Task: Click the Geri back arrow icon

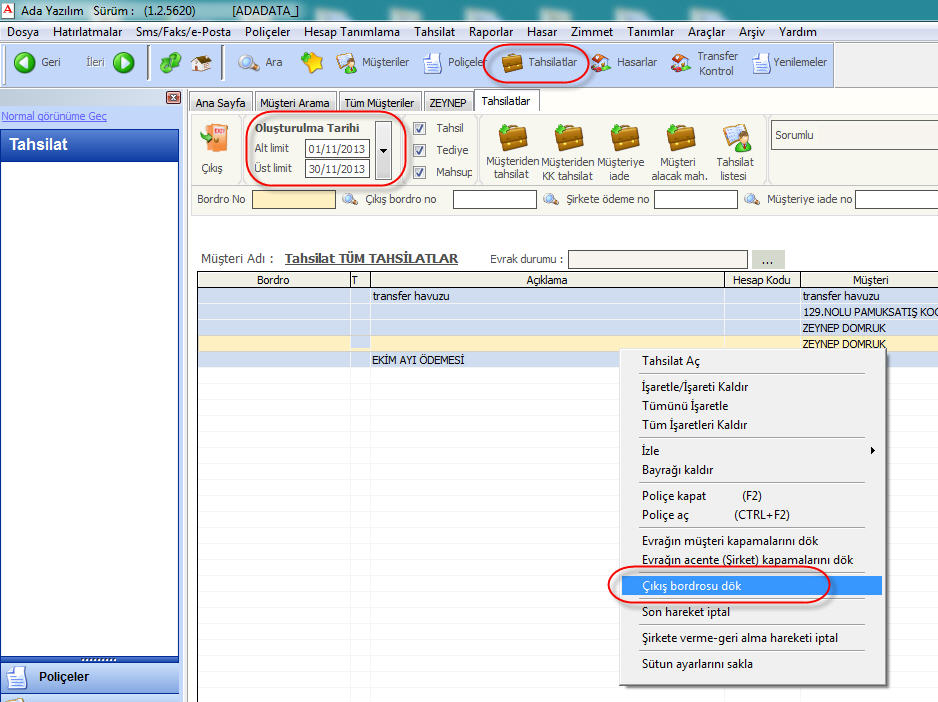Action: (x=25, y=63)
